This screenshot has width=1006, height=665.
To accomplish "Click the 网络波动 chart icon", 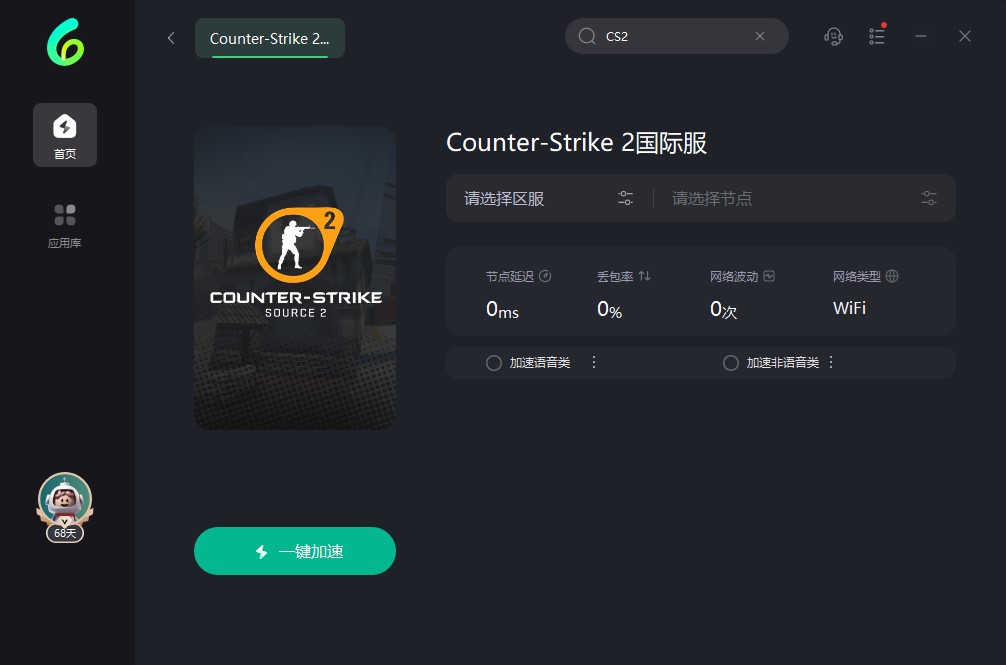I will [769, 276].
